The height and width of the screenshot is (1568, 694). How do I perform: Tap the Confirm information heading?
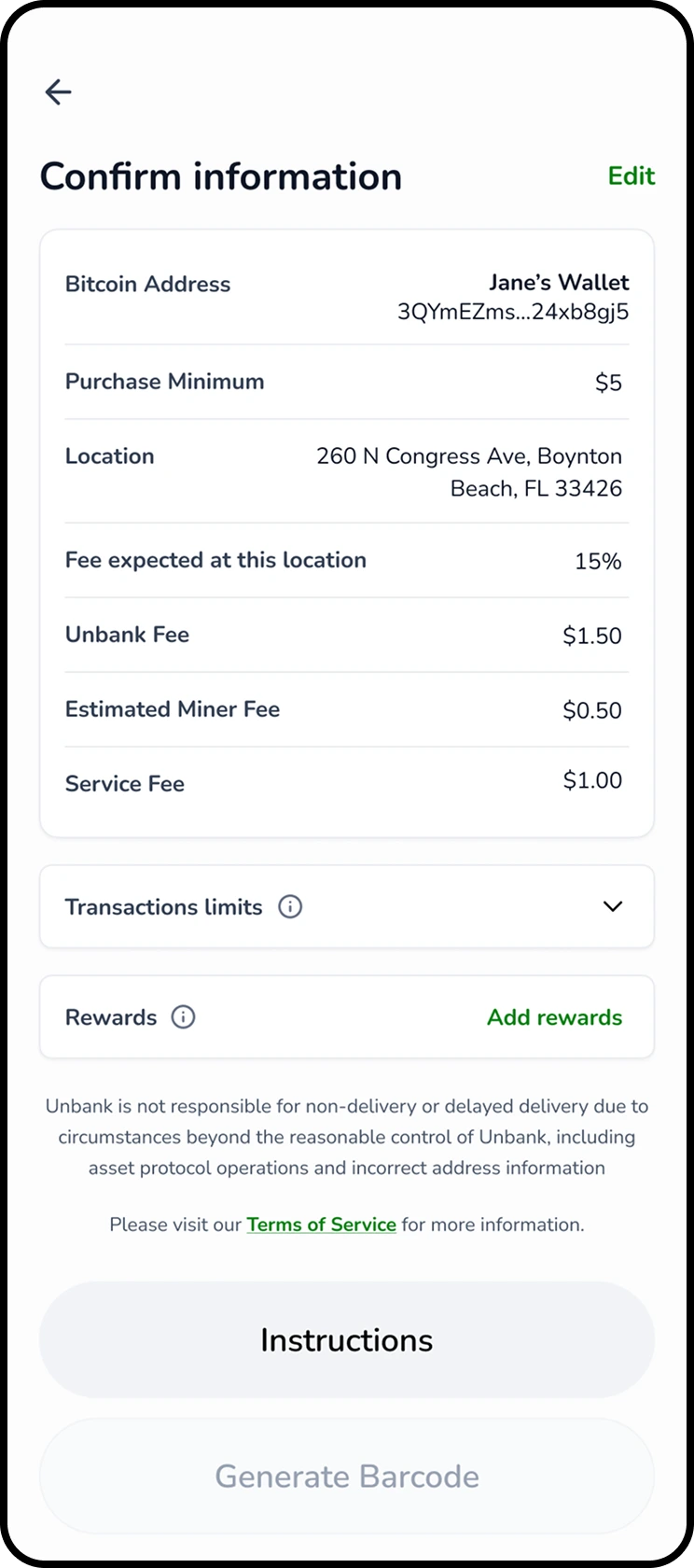tap(221, 176)
